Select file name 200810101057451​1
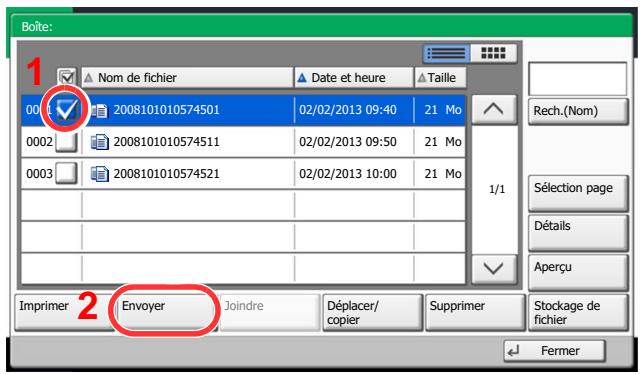Image resolution: width=640 pixels, height=374 pixels. tap(167, 142)
